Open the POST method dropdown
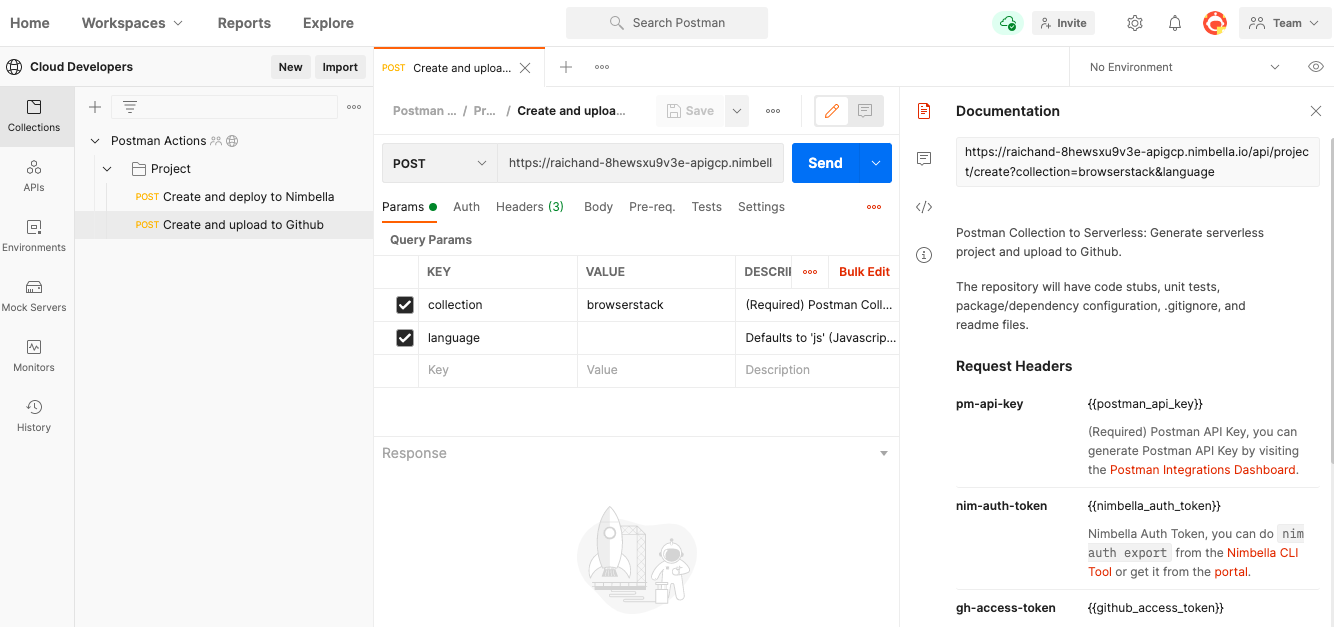The image size is (1334, 627). (x=439, y=163)
